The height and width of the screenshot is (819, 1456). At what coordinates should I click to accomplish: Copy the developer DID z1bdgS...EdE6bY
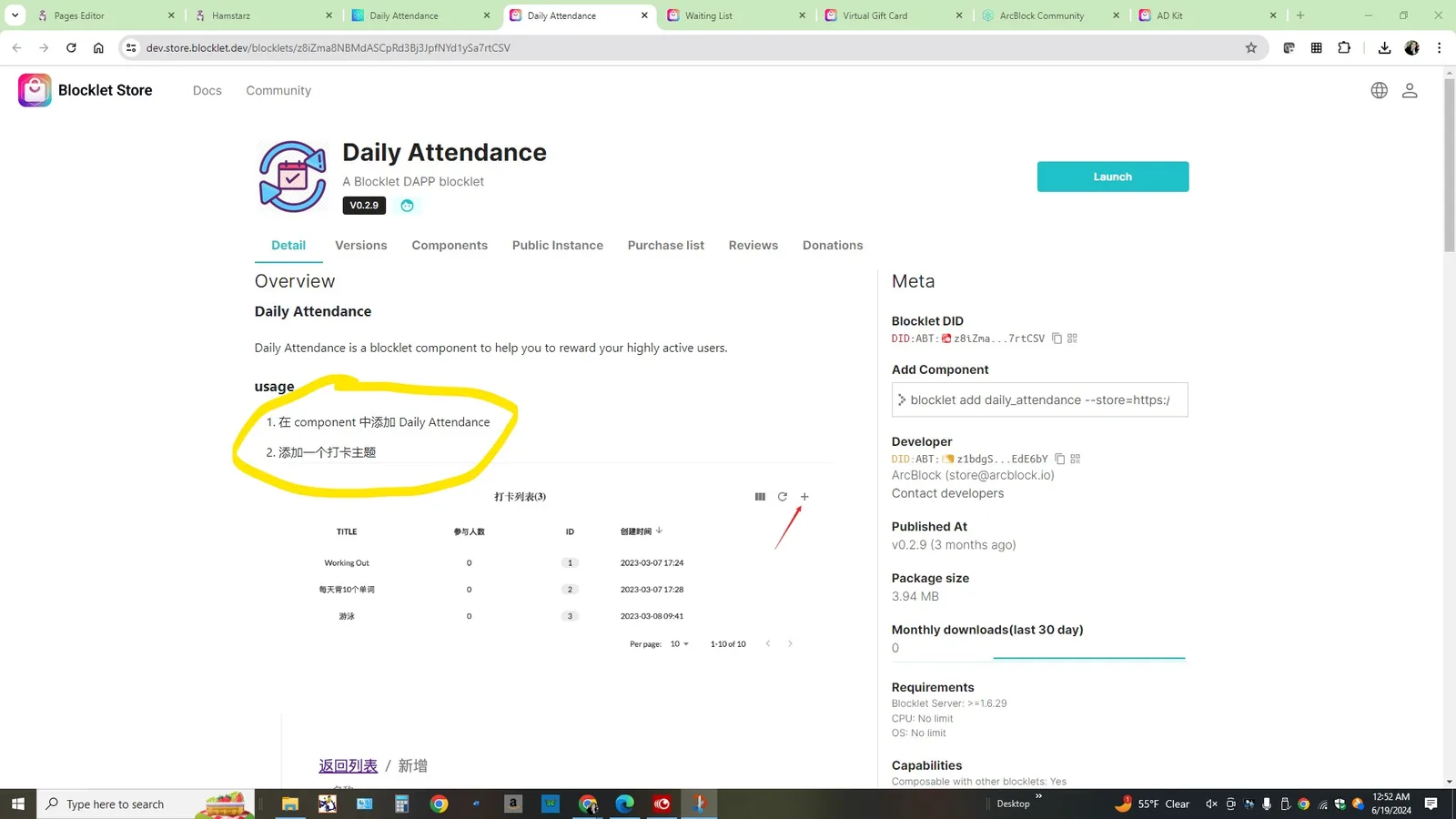pyautogui.click(x=1059, y=460)
